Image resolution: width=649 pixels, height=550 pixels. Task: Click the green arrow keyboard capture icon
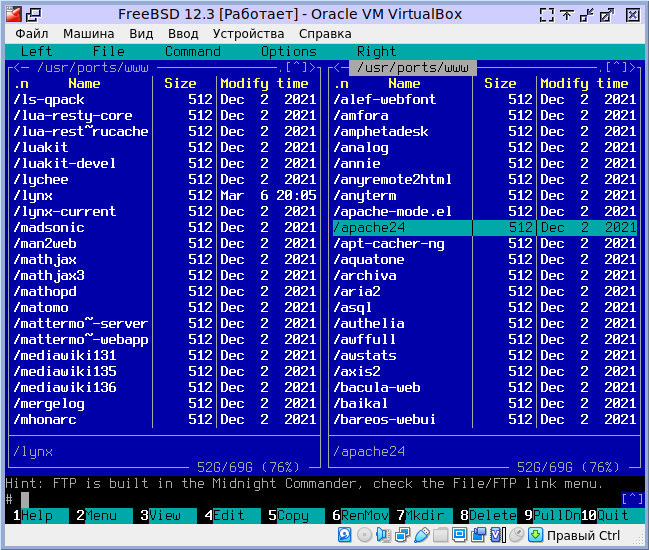(535, 535)
